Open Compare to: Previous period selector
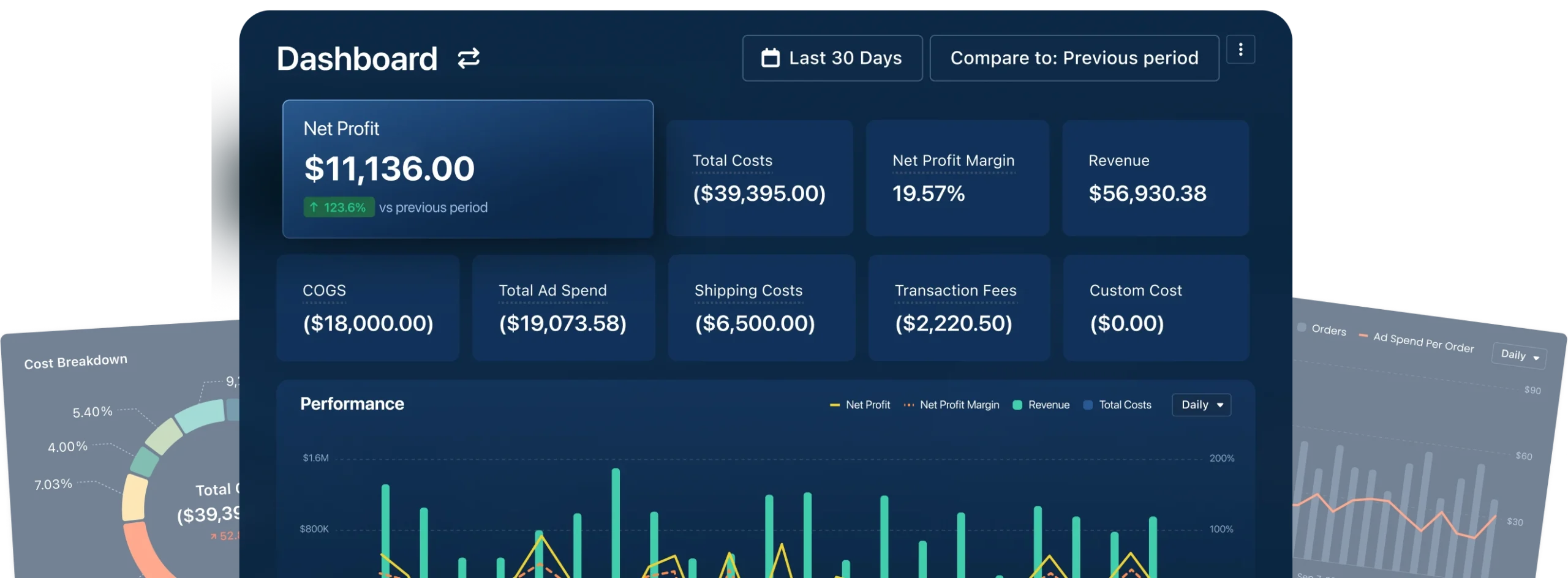This screenshot has height=578, width=1568. 1074,58
